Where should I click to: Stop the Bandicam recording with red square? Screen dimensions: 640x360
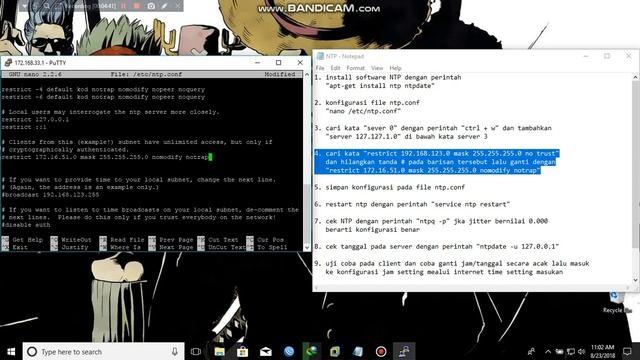click(137, 6)
